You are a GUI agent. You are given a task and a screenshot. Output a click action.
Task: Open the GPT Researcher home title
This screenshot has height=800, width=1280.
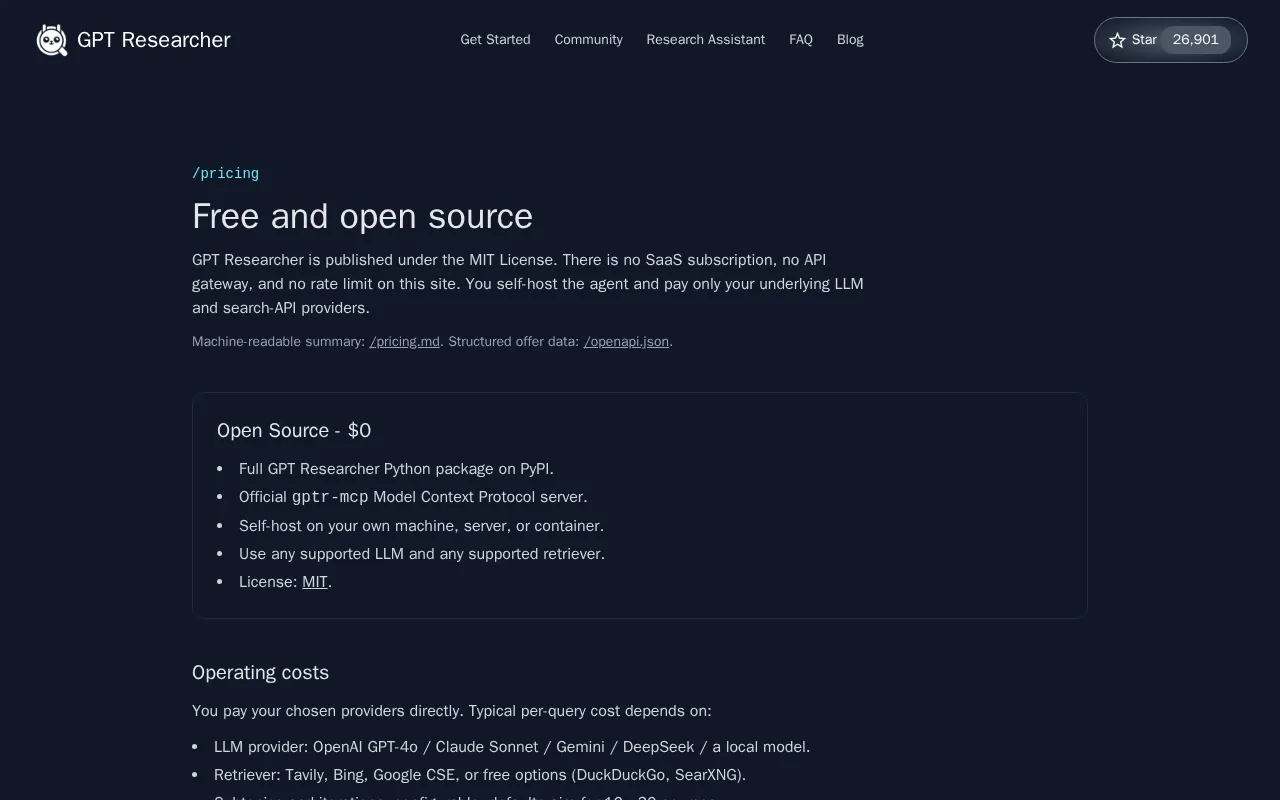(153, 40)
